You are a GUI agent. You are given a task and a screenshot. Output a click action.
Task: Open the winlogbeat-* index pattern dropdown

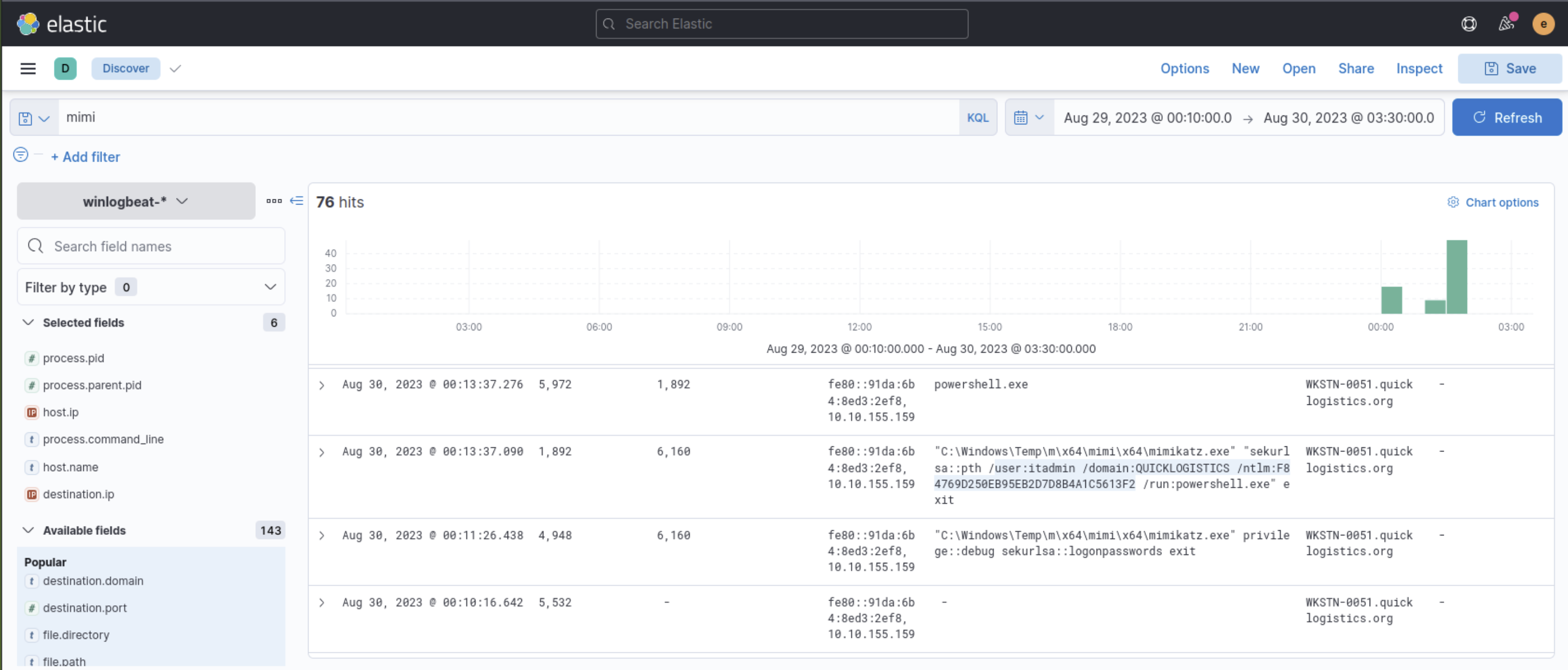pos(136,201)
